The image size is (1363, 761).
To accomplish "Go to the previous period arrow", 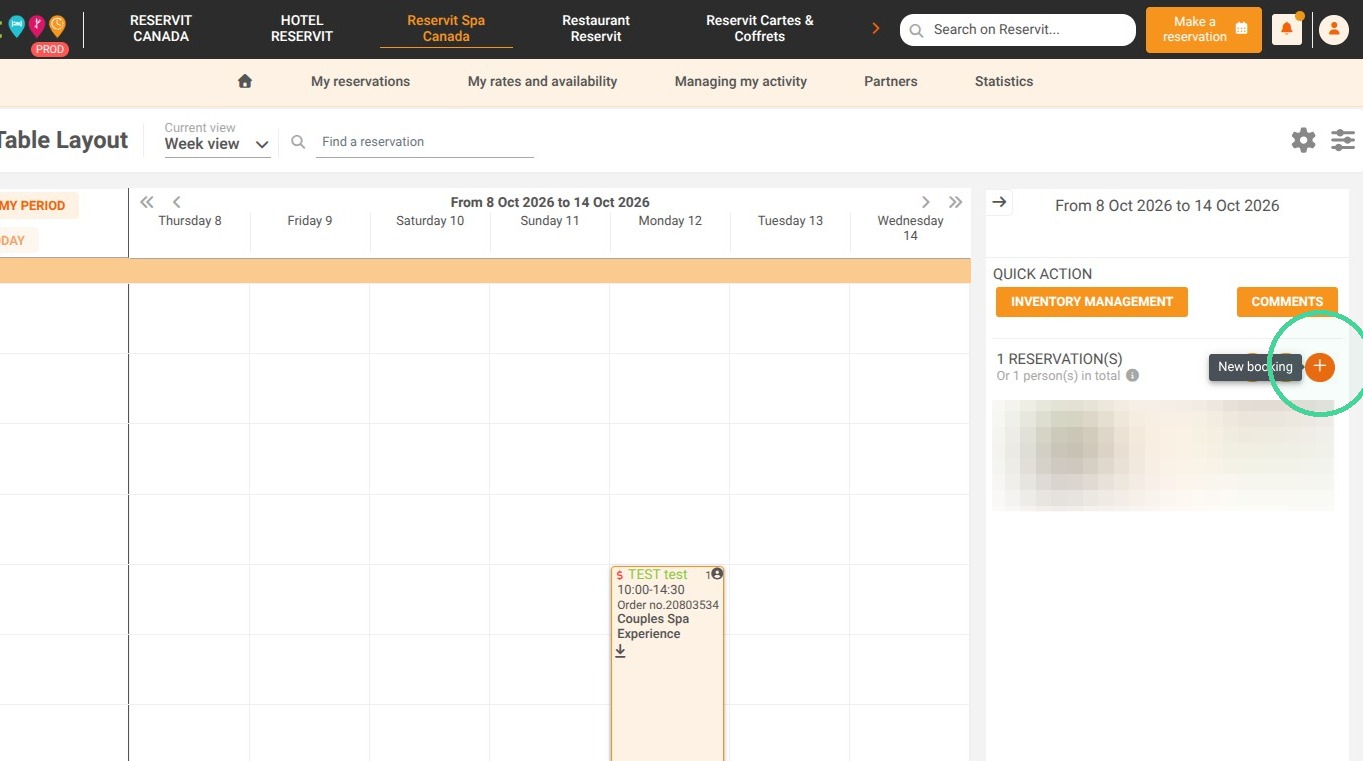I will click(176, 202).
